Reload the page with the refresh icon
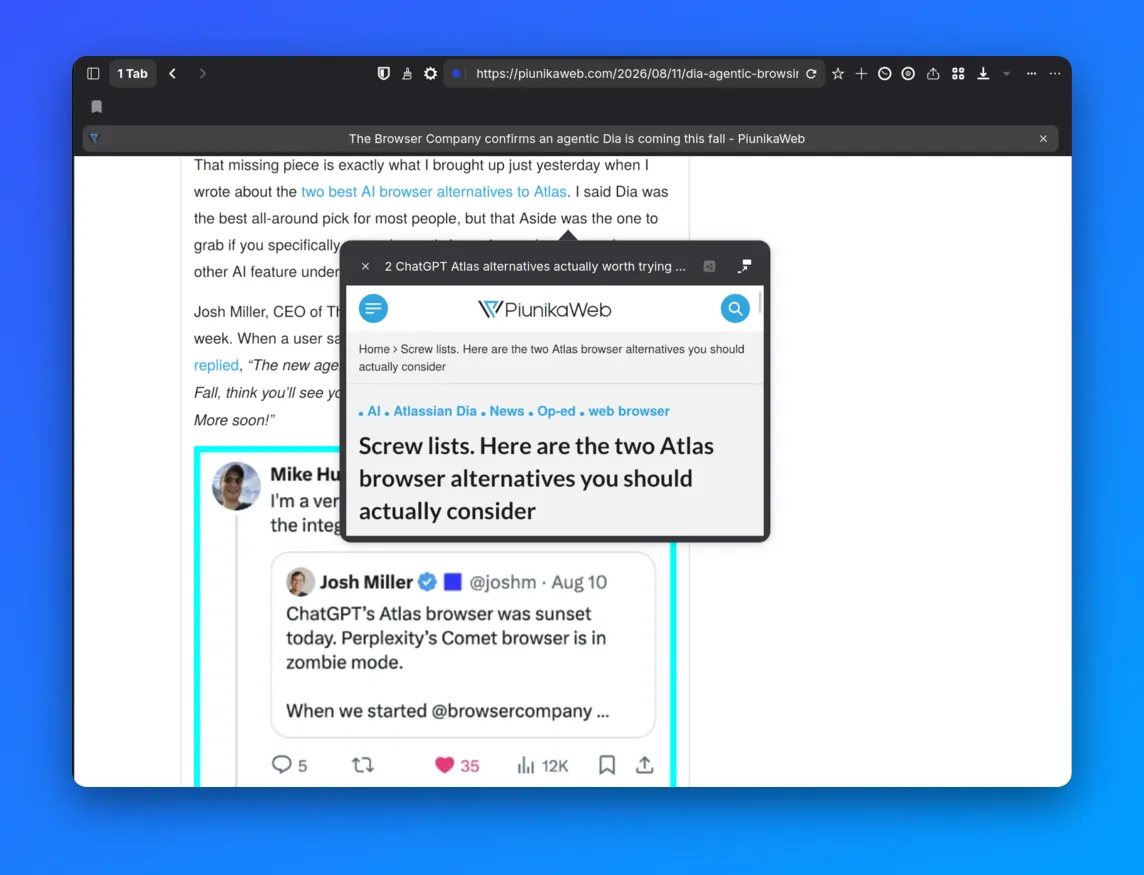This screenshot has width=1144, height=875. pyautogui.click(x=811, y=74)
